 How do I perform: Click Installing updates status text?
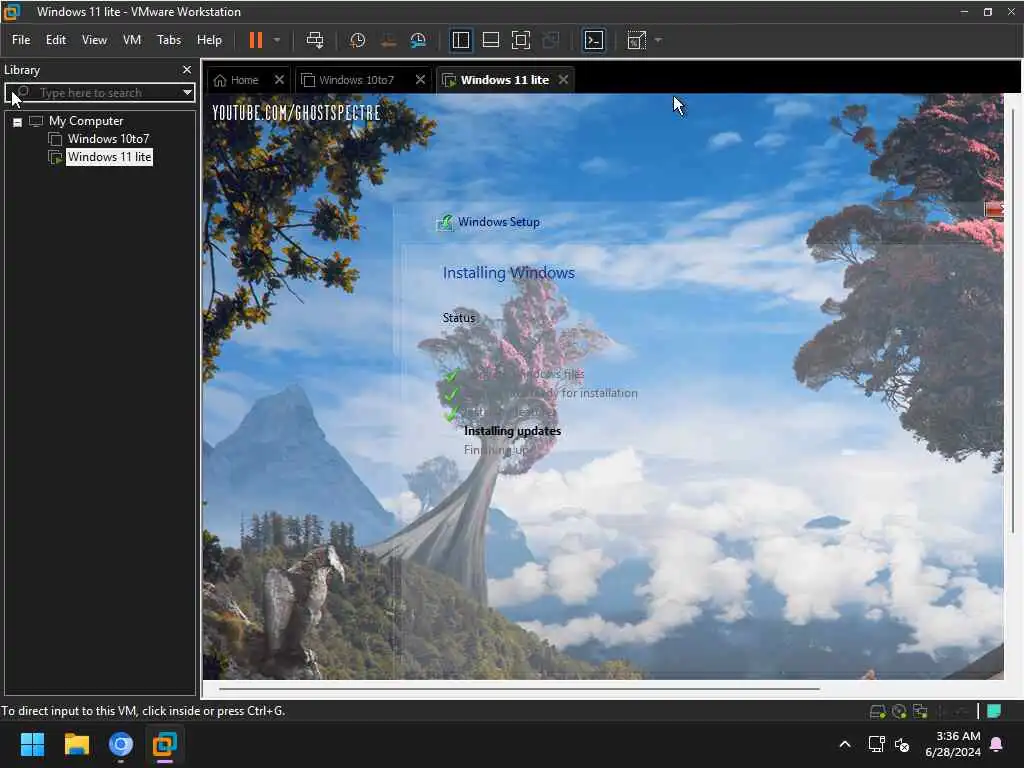coord(512,431)
